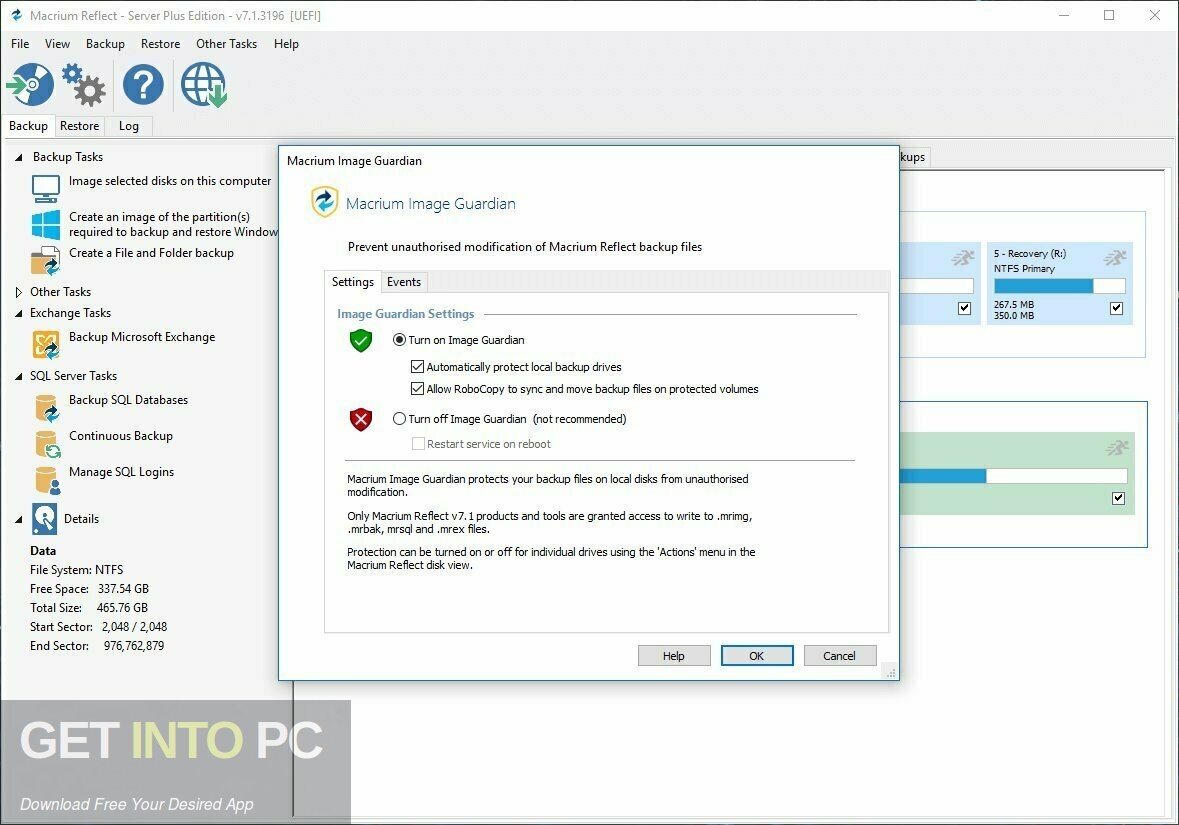Click Backup Microsoft Exchange link
Viewport: 1179px width, 825px height.
click(x=142, y=337)
